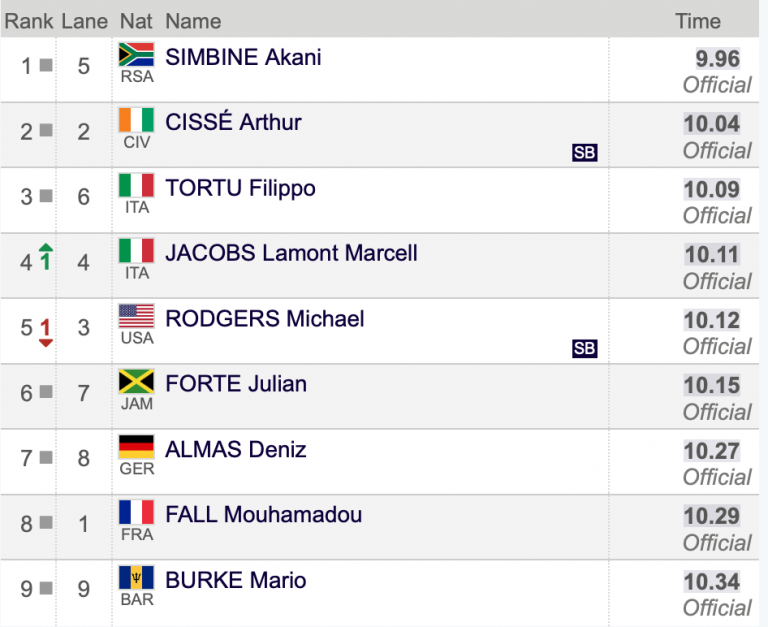Sort by the Rank column header
The height and width of the screenshot is (627, 768).
click(x=29, y=22)
